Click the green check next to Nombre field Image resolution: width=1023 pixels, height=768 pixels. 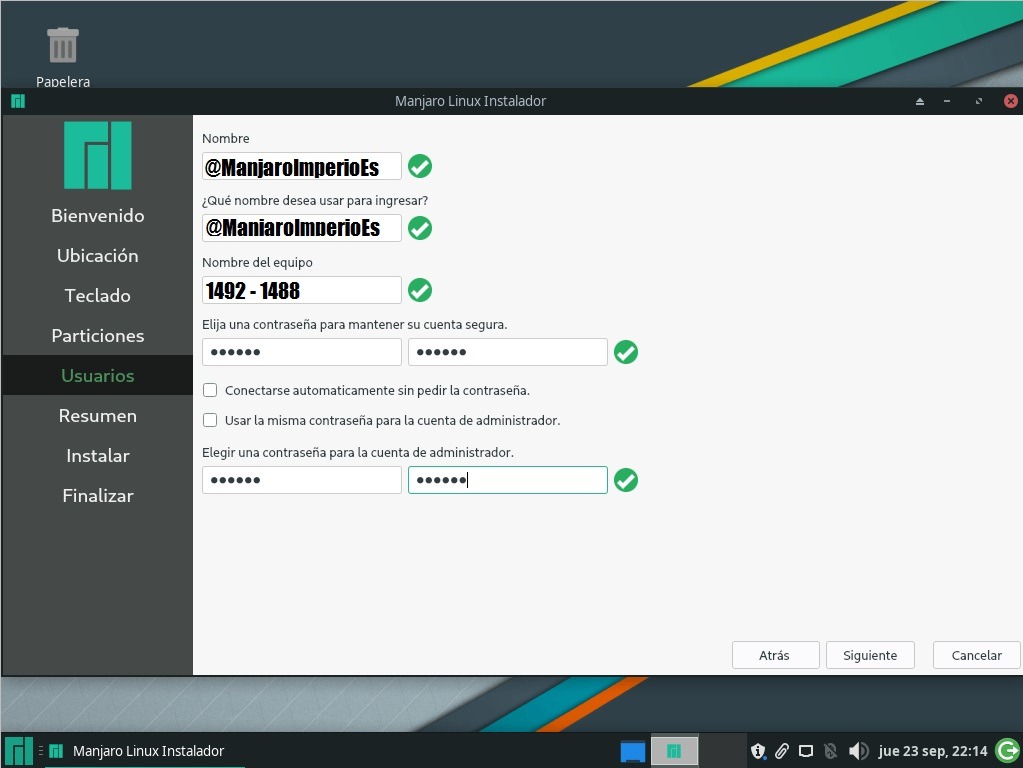coord(420,166)
